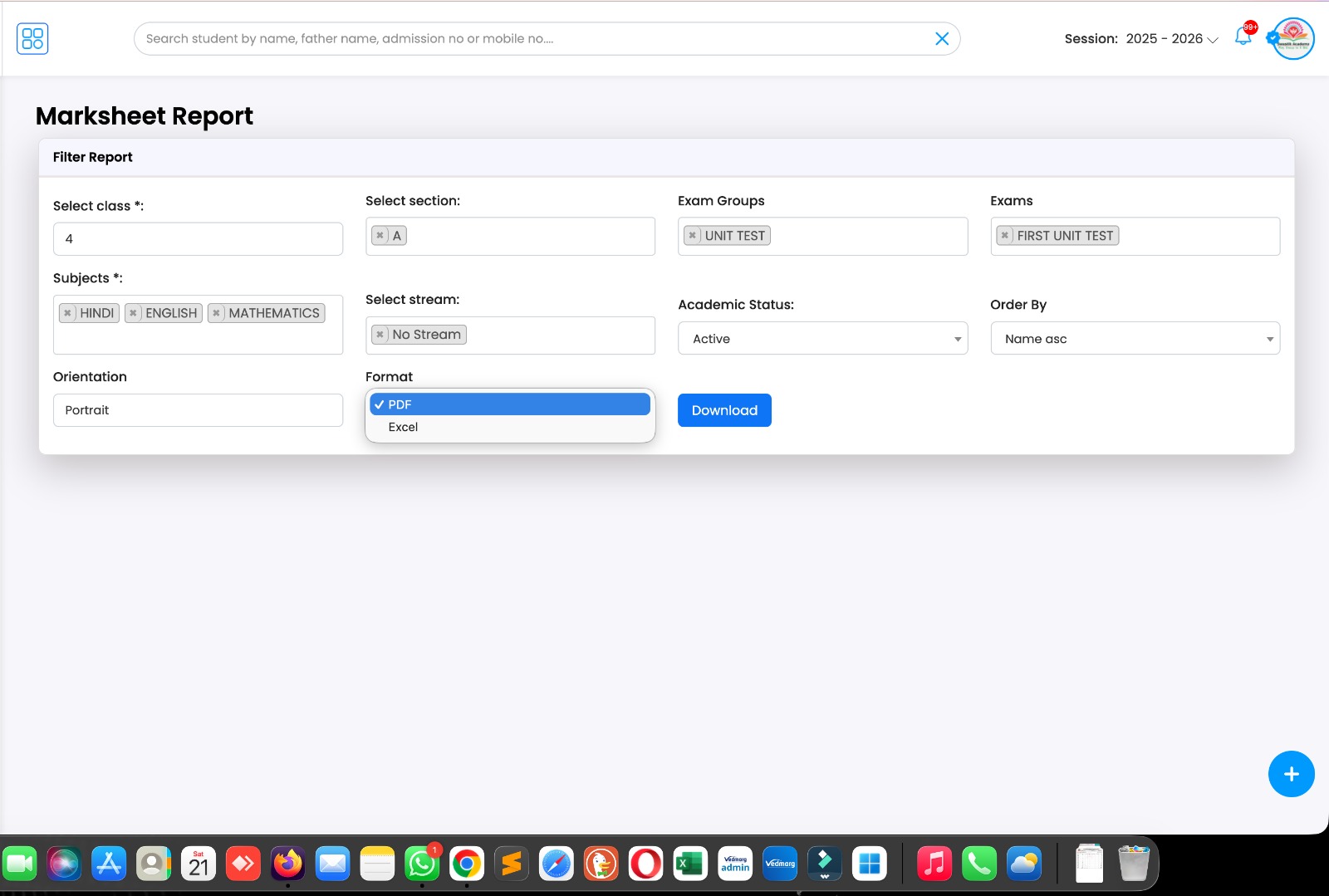The image size is (1329, 896).
Task: Open Microsoft Excel from the dock
Action: tap(690, 864)
